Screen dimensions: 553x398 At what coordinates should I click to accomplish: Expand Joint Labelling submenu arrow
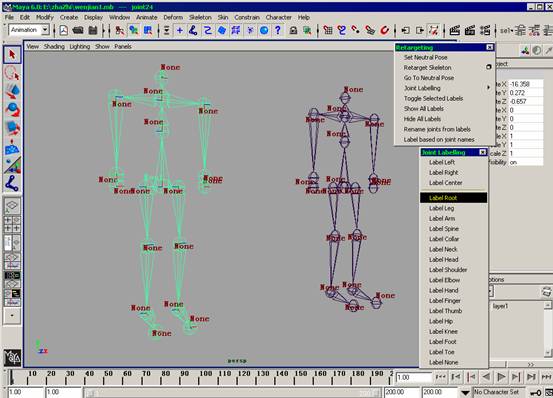coord(488,87)
